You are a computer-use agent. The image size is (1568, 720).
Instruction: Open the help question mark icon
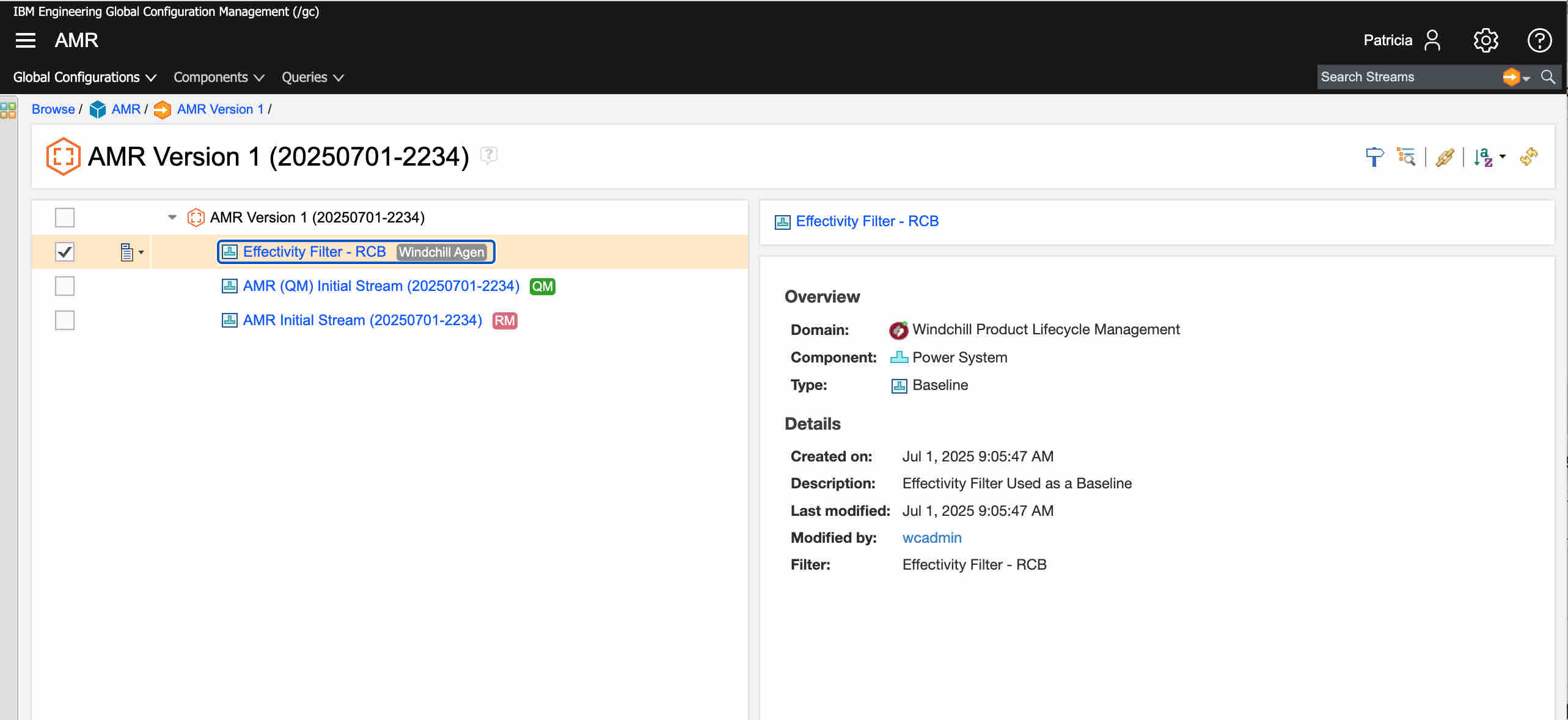[x=1539, y=40]
